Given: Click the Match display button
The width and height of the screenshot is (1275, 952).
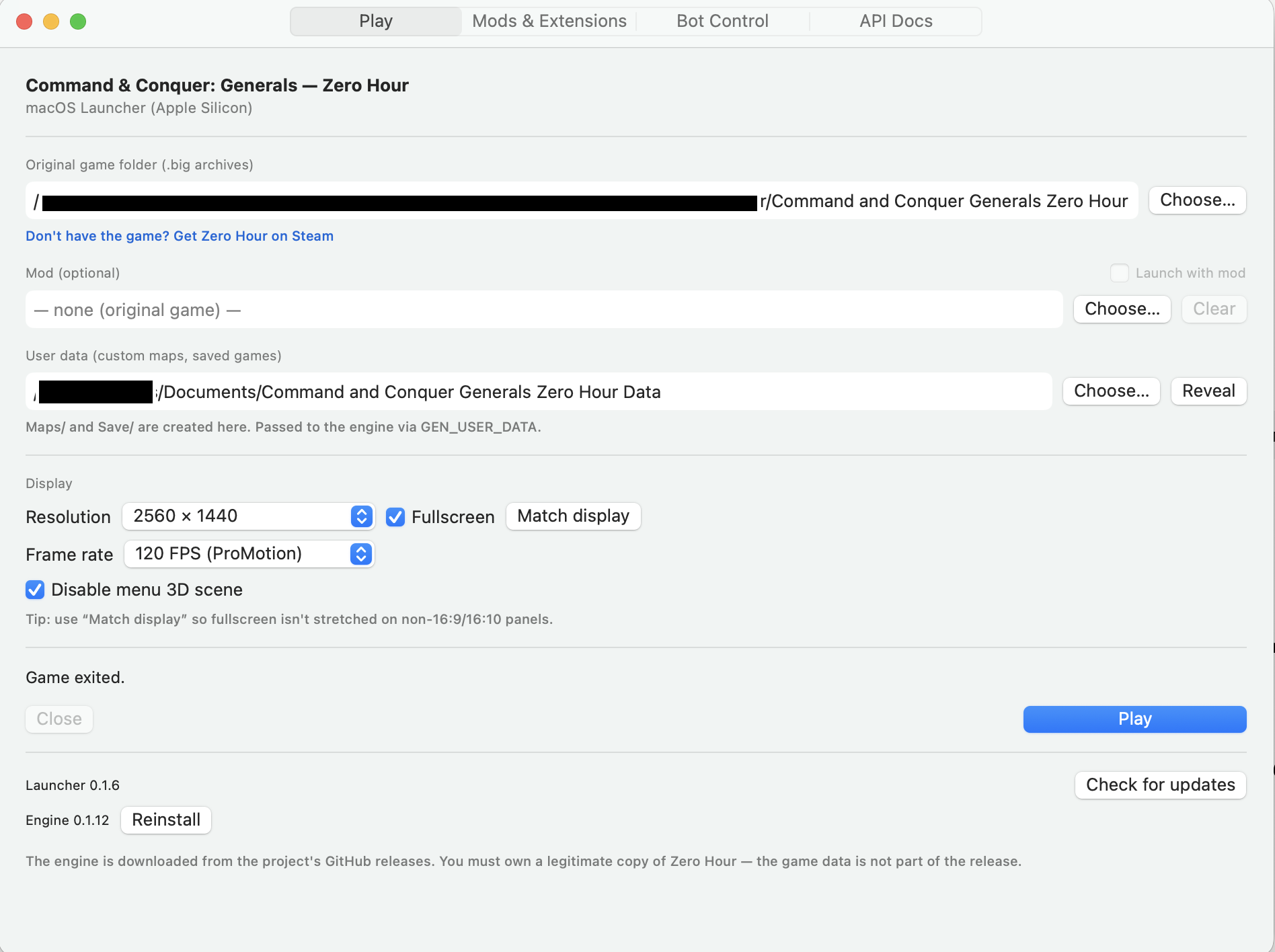Looking at the screenshot, I should 573,516.
